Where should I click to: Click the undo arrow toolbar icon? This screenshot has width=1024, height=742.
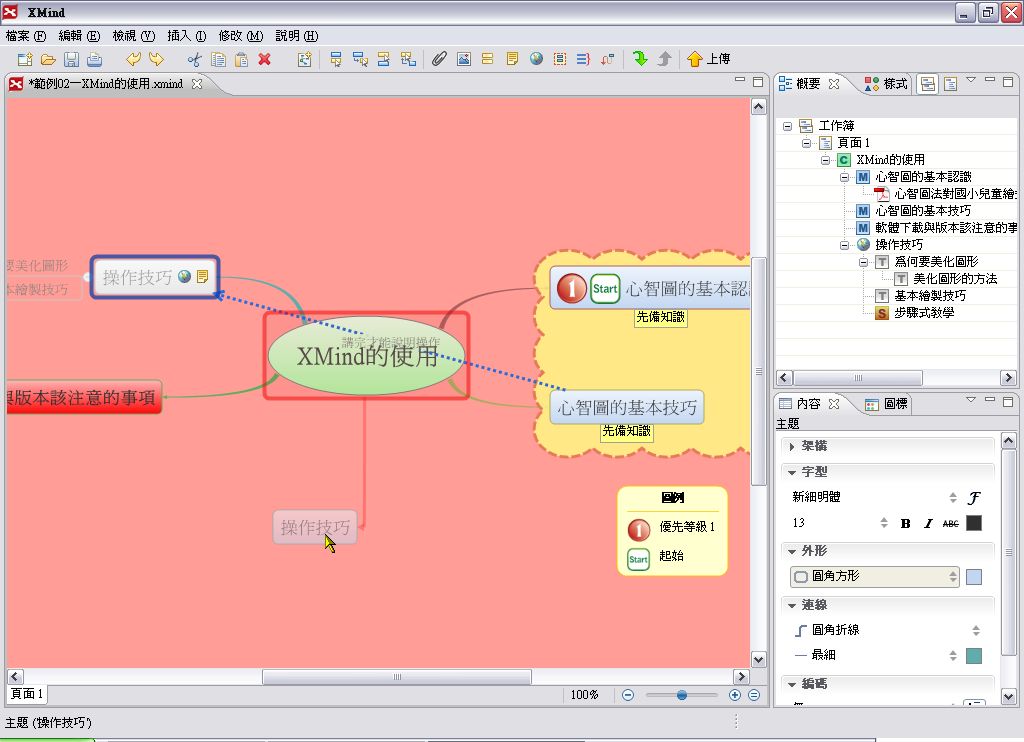[133, 59]
